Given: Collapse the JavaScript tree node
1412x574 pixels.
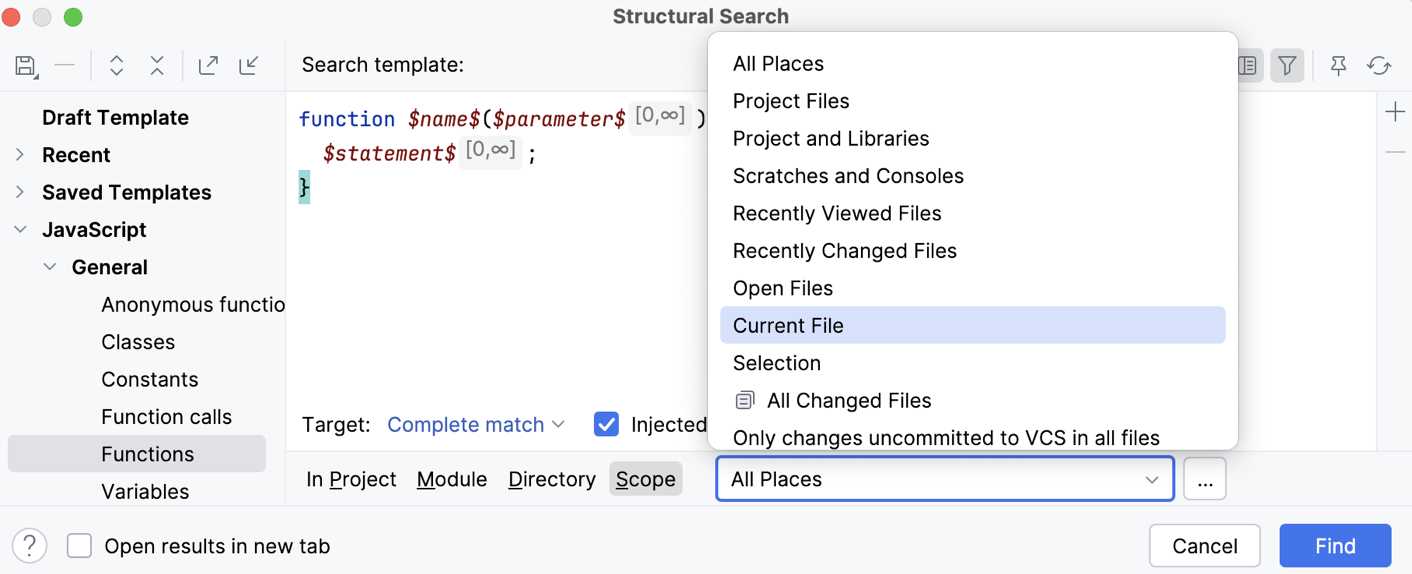Looking at the screenshot, I should coord(20,230).
